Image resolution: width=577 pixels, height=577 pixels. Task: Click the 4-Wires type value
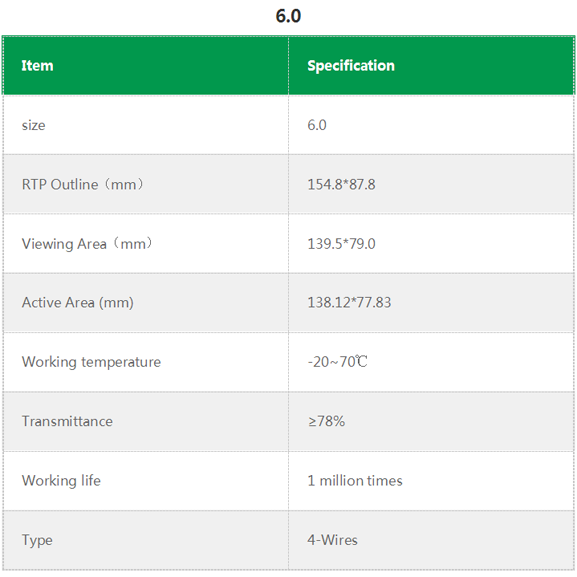click(x=332, y=540)
